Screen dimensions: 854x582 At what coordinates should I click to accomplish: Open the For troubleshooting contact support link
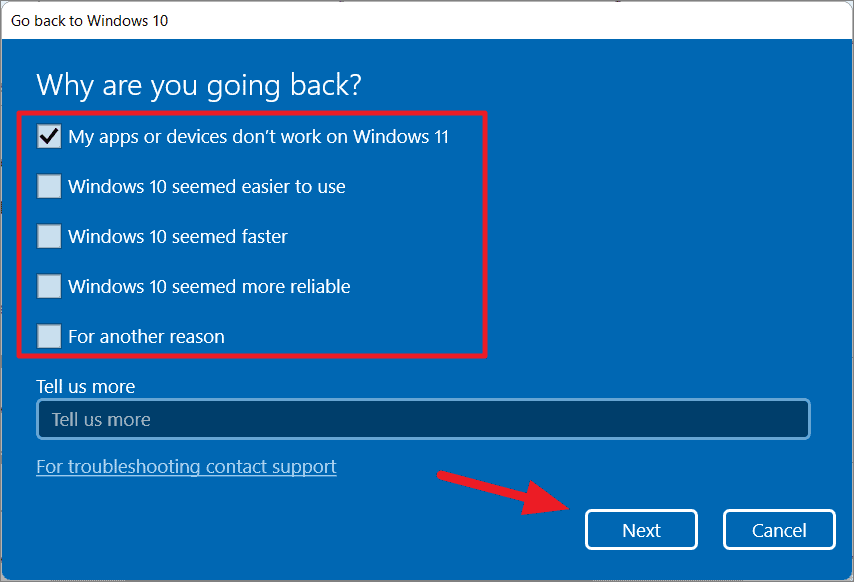click(186, 467)
